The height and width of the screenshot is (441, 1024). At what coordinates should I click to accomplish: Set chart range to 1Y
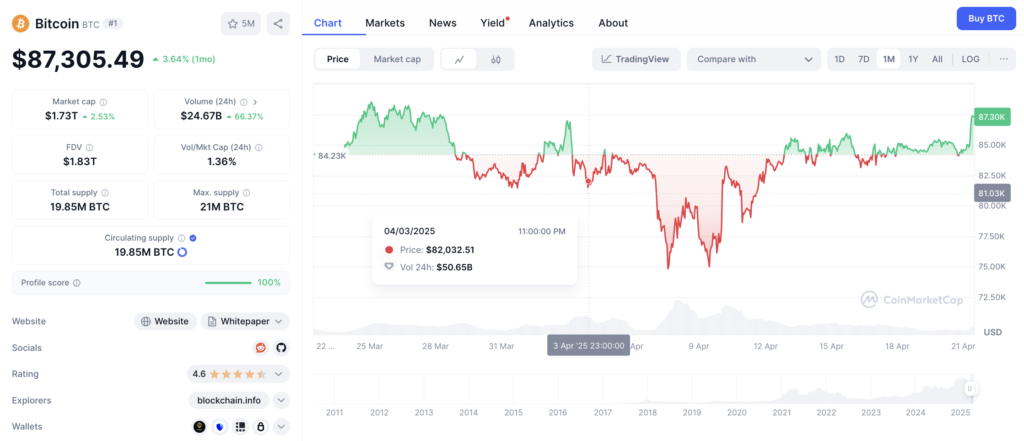pos(913,59)
